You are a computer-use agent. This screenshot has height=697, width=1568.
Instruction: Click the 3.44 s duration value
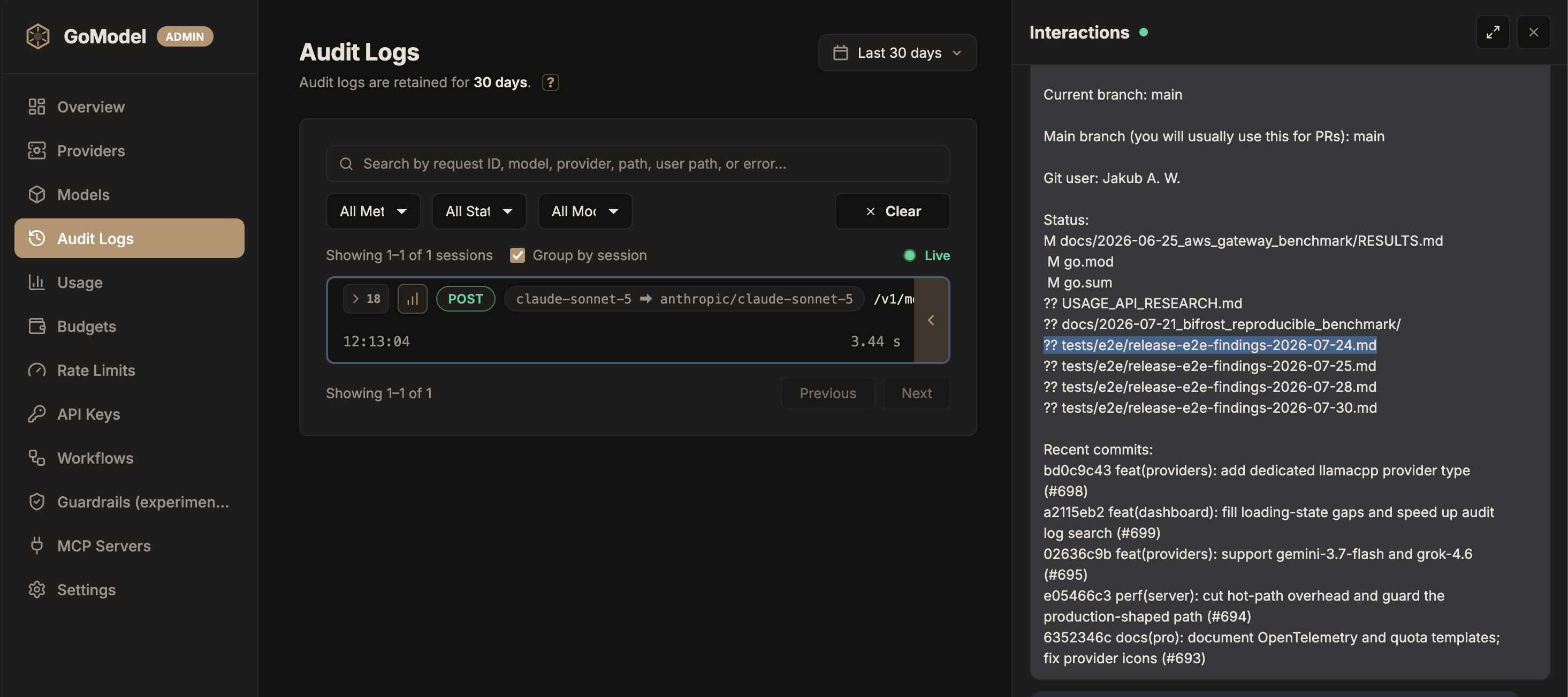click(x=876, y=342)
